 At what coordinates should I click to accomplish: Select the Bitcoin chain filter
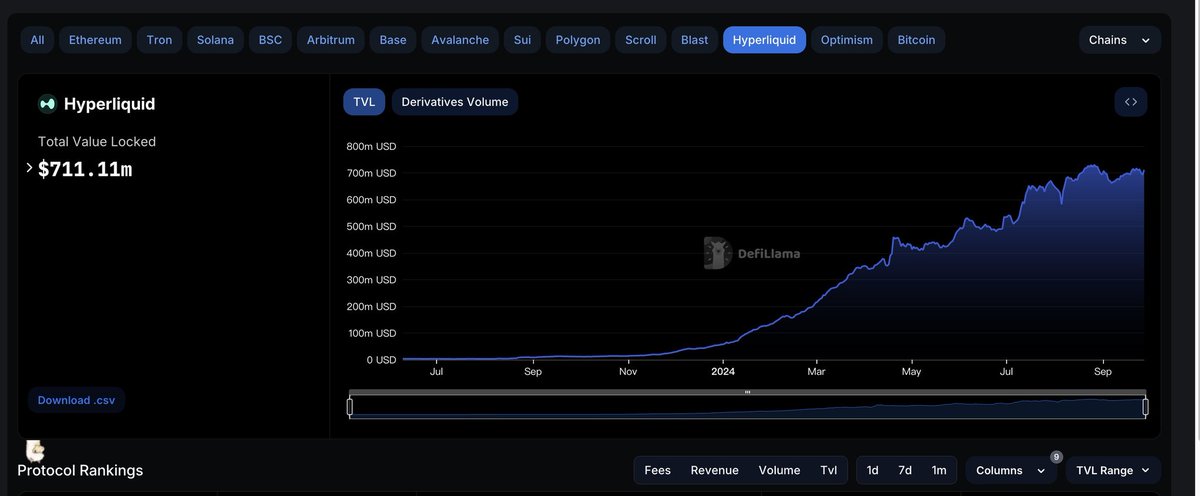click(x=916, y=40)
